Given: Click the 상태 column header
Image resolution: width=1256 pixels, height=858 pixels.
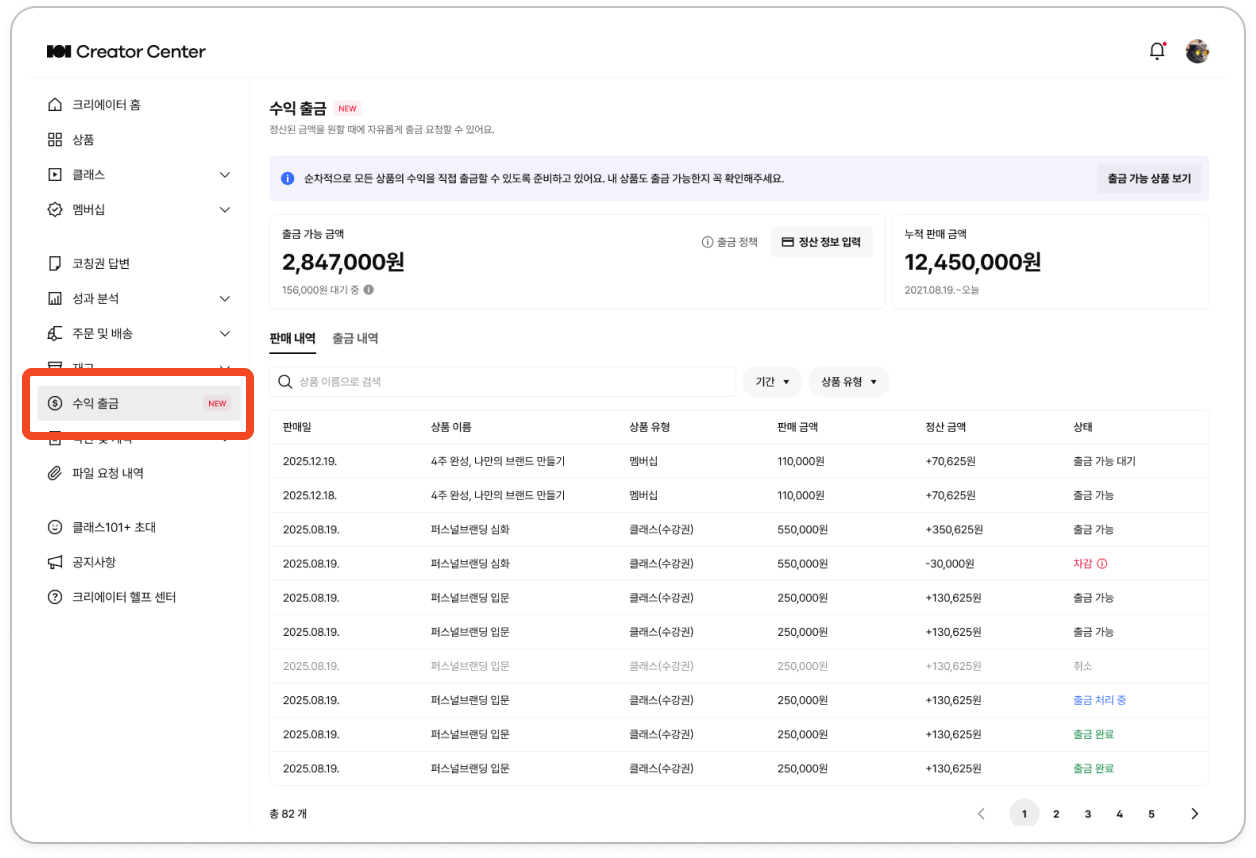Looking at the screenshot, I should pos(1083,427).
